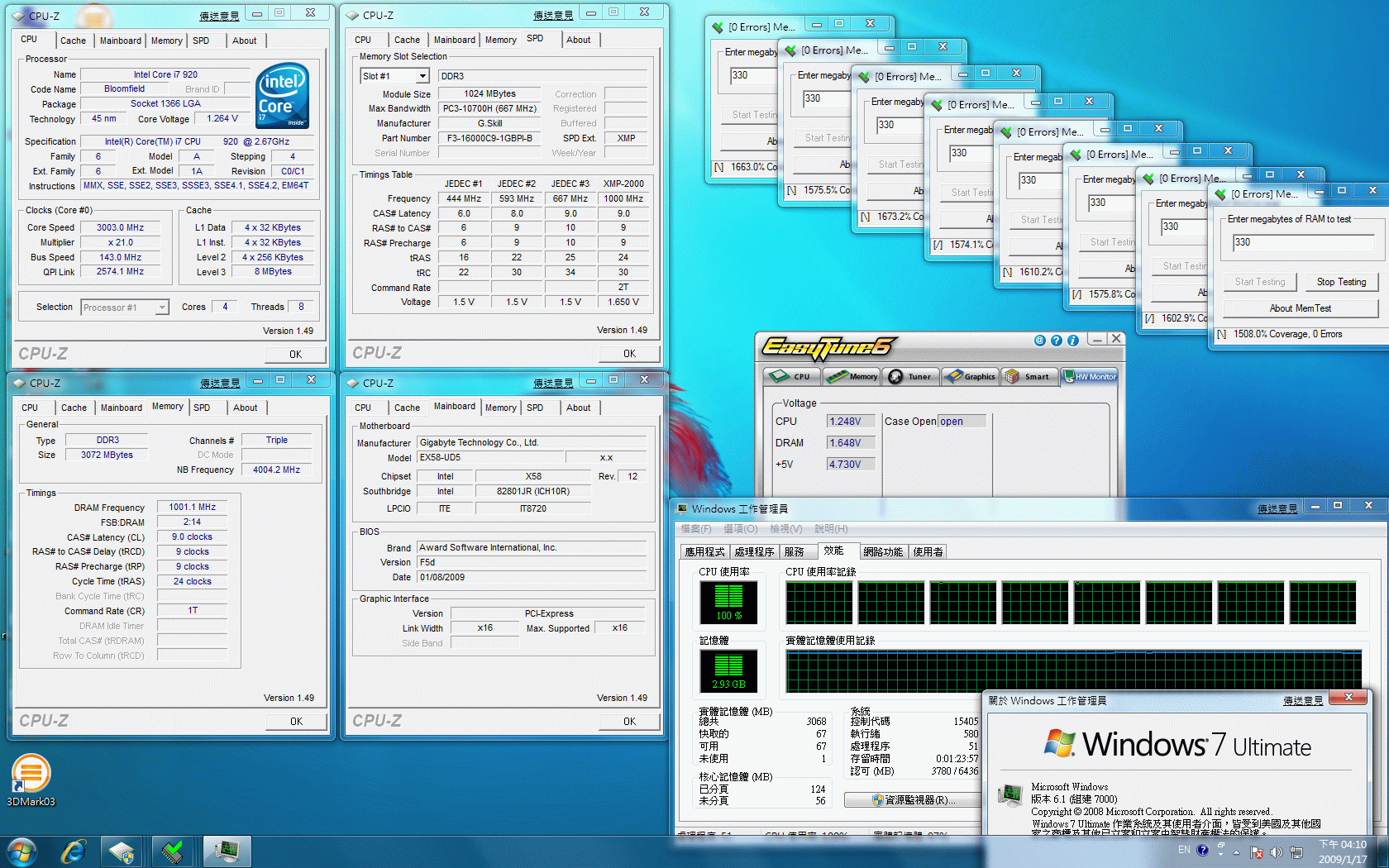Click 傳送意見 link in the About Task Manager dialog
Screen dimensions: 1389x868
[1303, 701]
